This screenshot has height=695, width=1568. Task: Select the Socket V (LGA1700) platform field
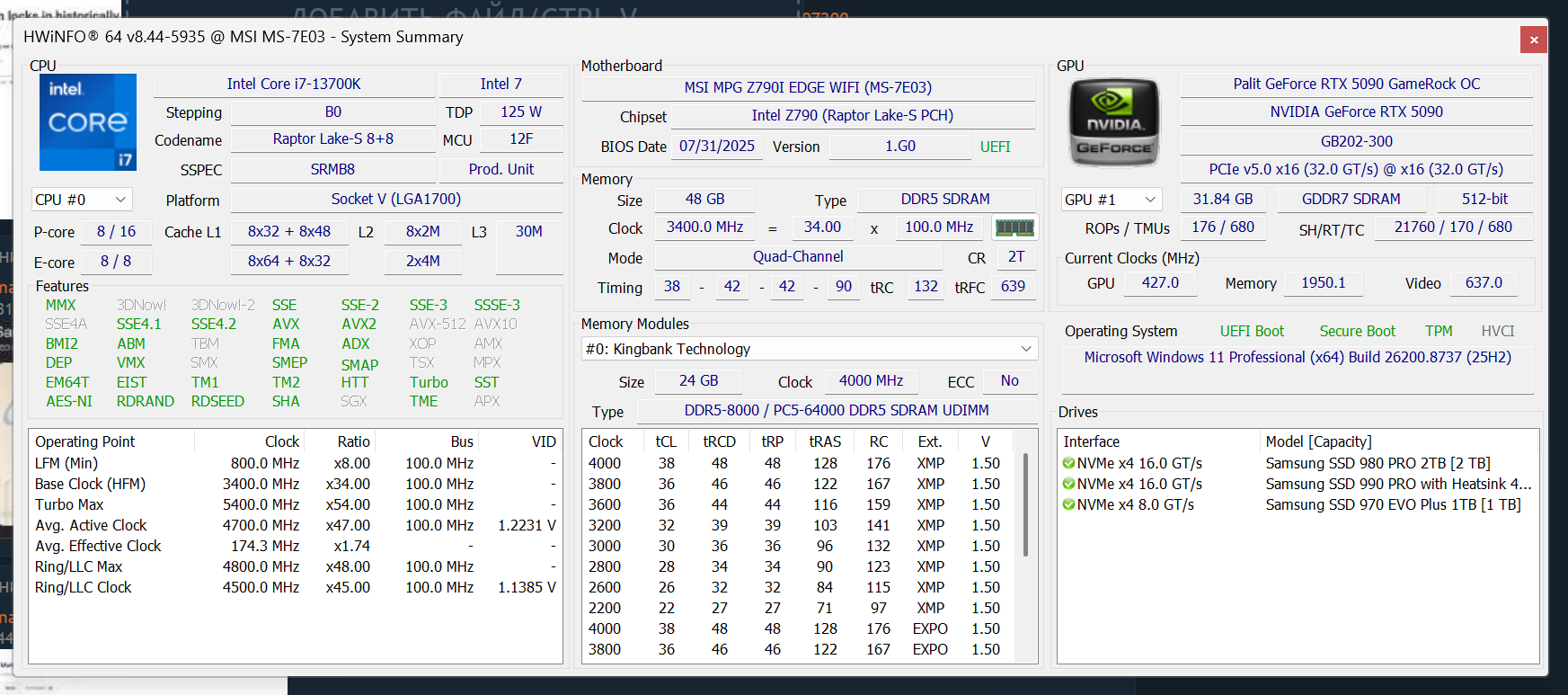tap(396, 200)
